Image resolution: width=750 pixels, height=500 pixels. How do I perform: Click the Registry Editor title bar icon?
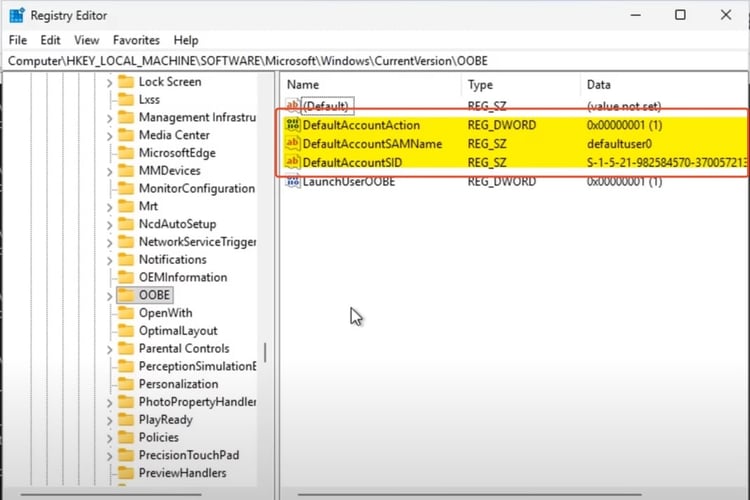(x=16, y=15)
